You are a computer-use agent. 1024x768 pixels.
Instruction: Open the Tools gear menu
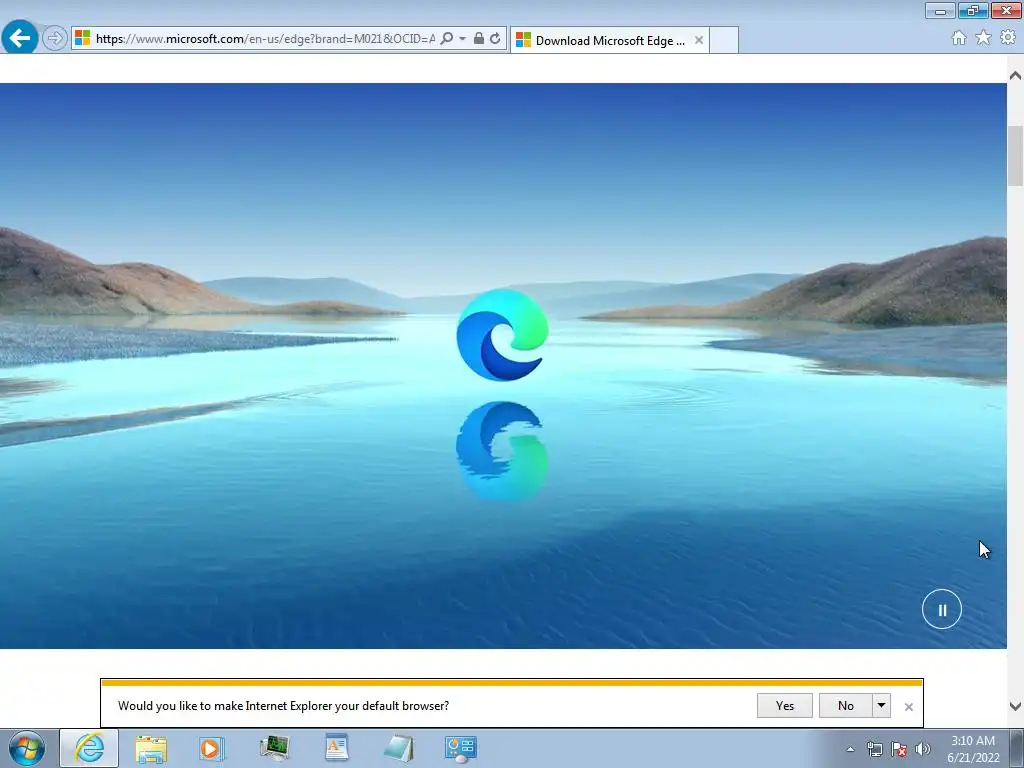click(1008, 38)
